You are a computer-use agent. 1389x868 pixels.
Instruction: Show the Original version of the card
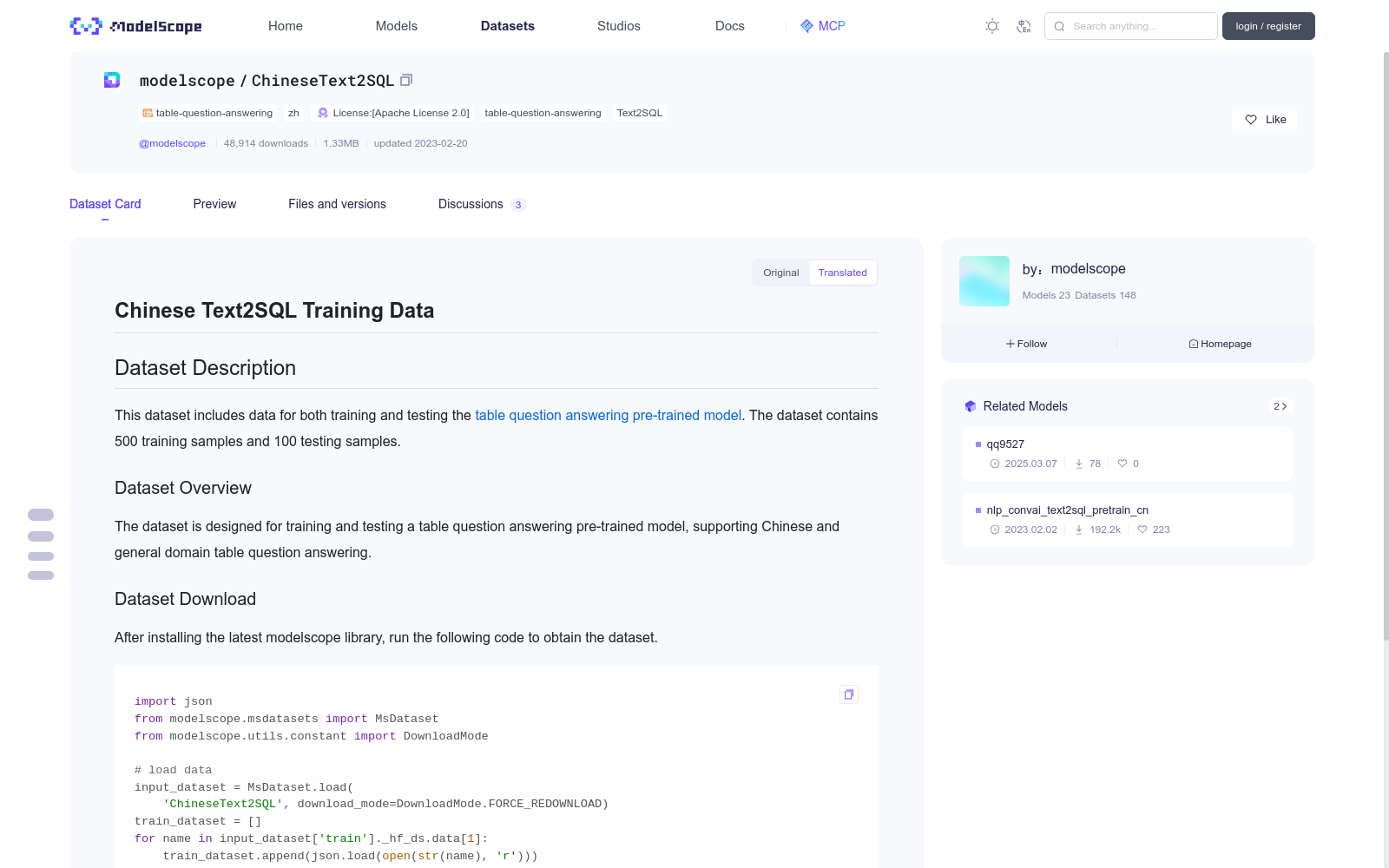pyautogui.click(x=781, y=273)
